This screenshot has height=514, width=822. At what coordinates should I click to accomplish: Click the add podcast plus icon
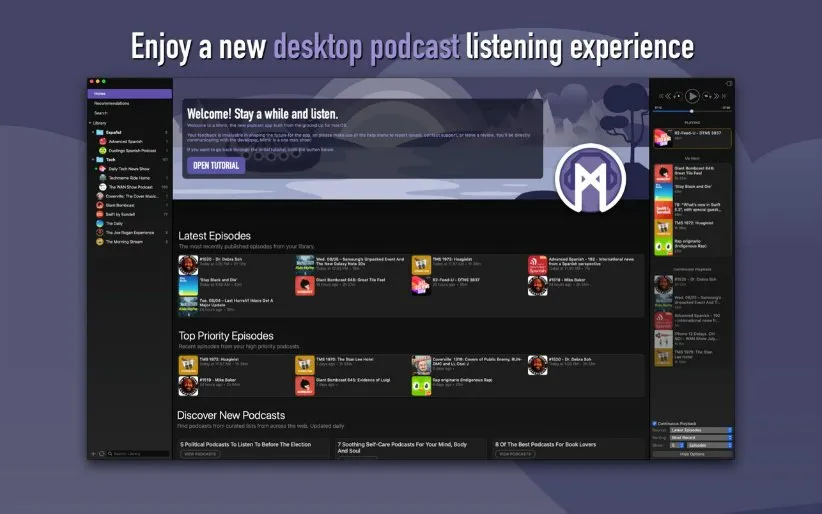tap(93, 454)
